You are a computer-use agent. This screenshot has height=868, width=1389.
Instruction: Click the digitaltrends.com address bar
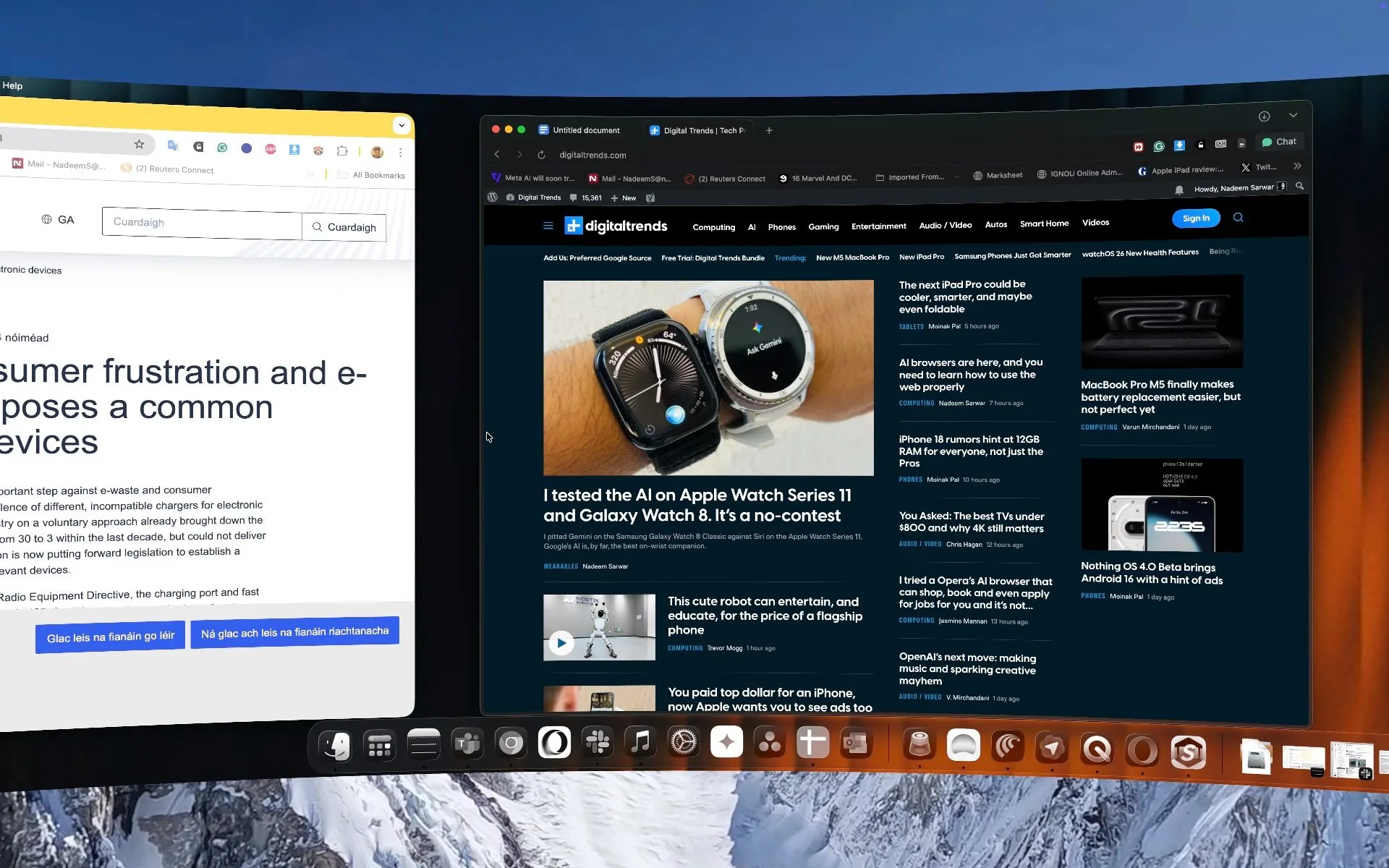pyautogui.click(x=592, y=155)
